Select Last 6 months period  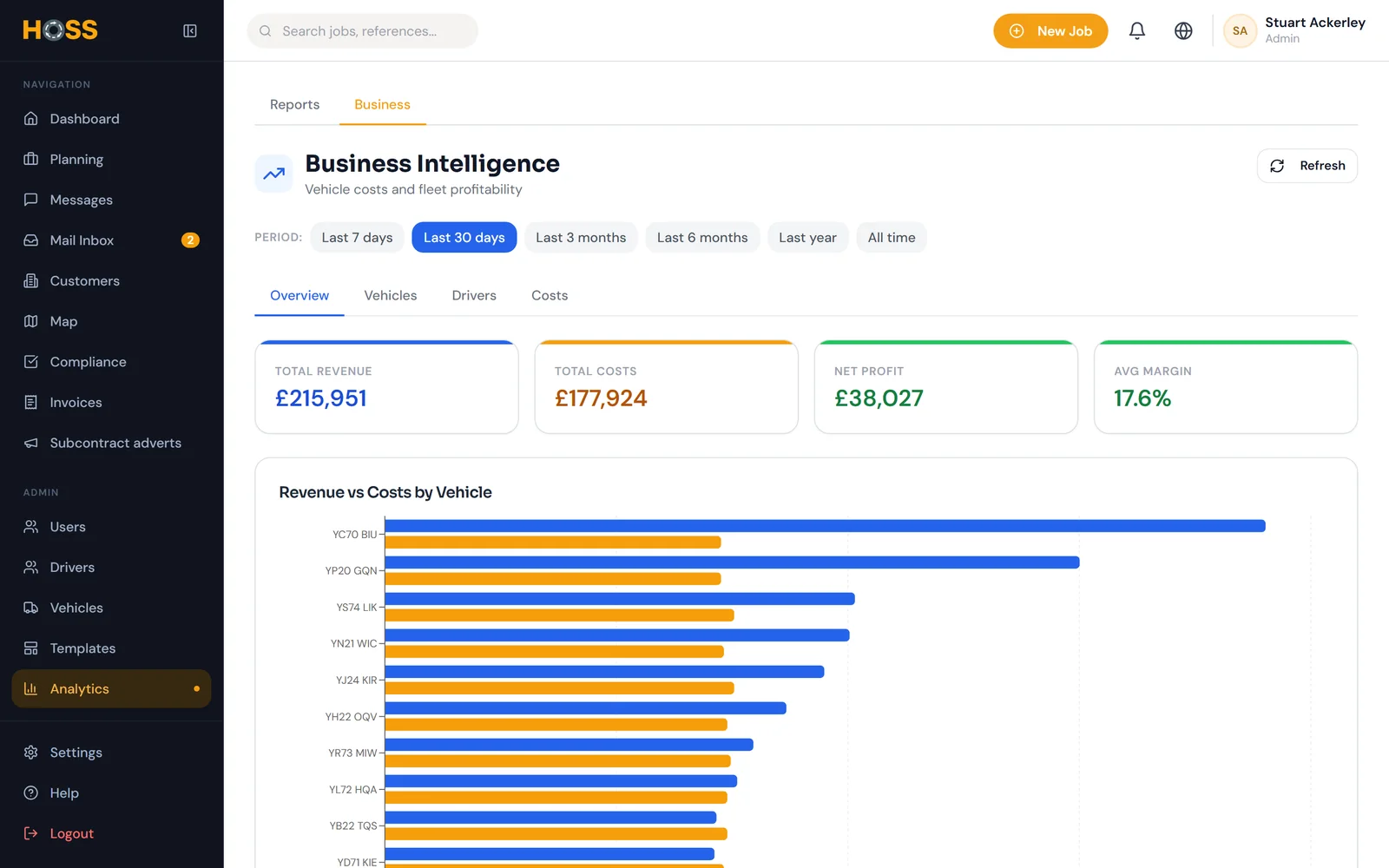tap(702, 238)
